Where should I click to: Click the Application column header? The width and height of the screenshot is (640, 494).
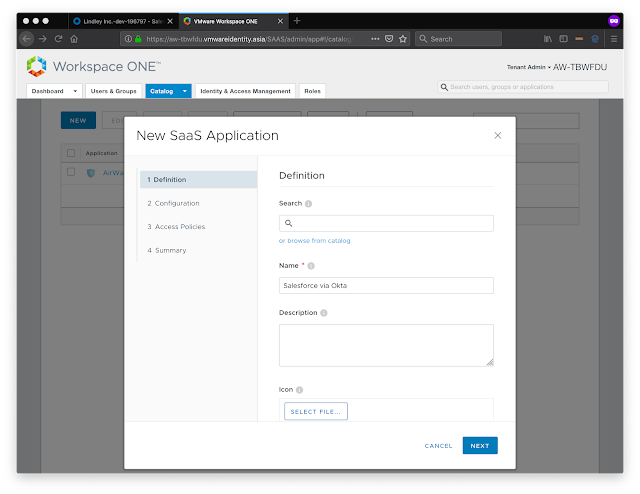101,153
